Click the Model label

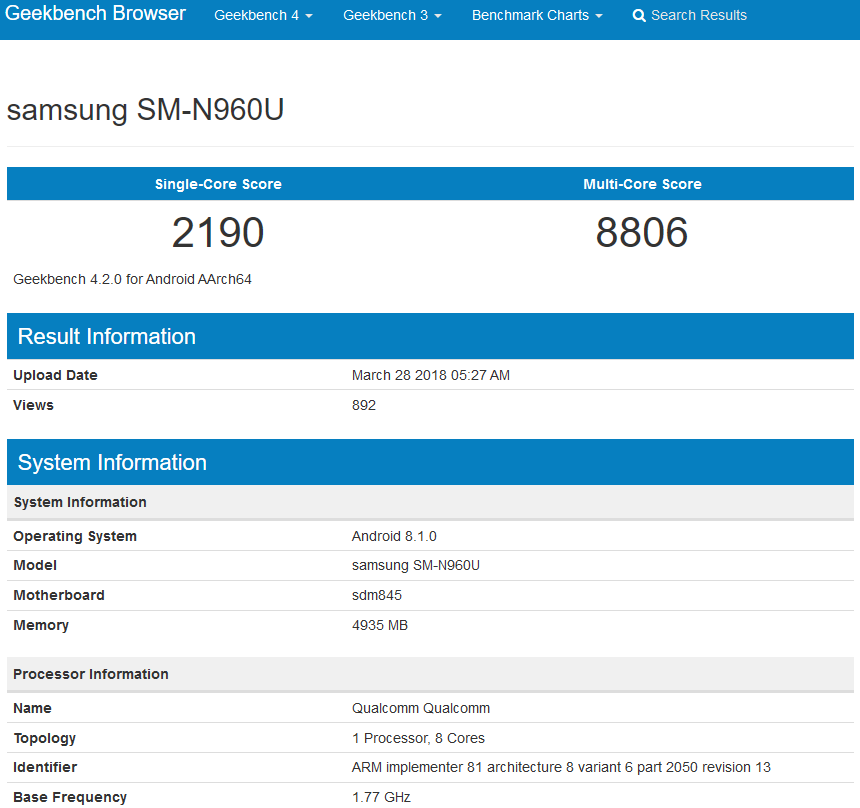pyautogui.click(x=35, y=566)
